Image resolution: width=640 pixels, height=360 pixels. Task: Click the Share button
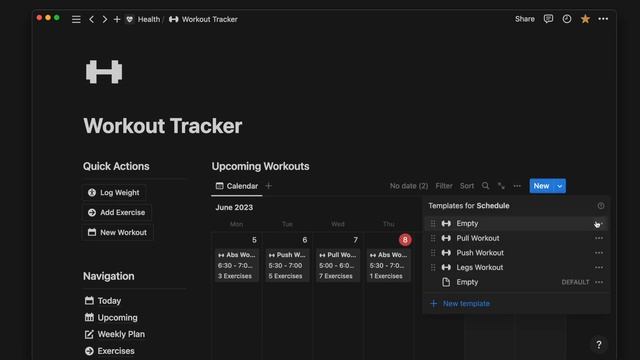click(x=524, y=19)
